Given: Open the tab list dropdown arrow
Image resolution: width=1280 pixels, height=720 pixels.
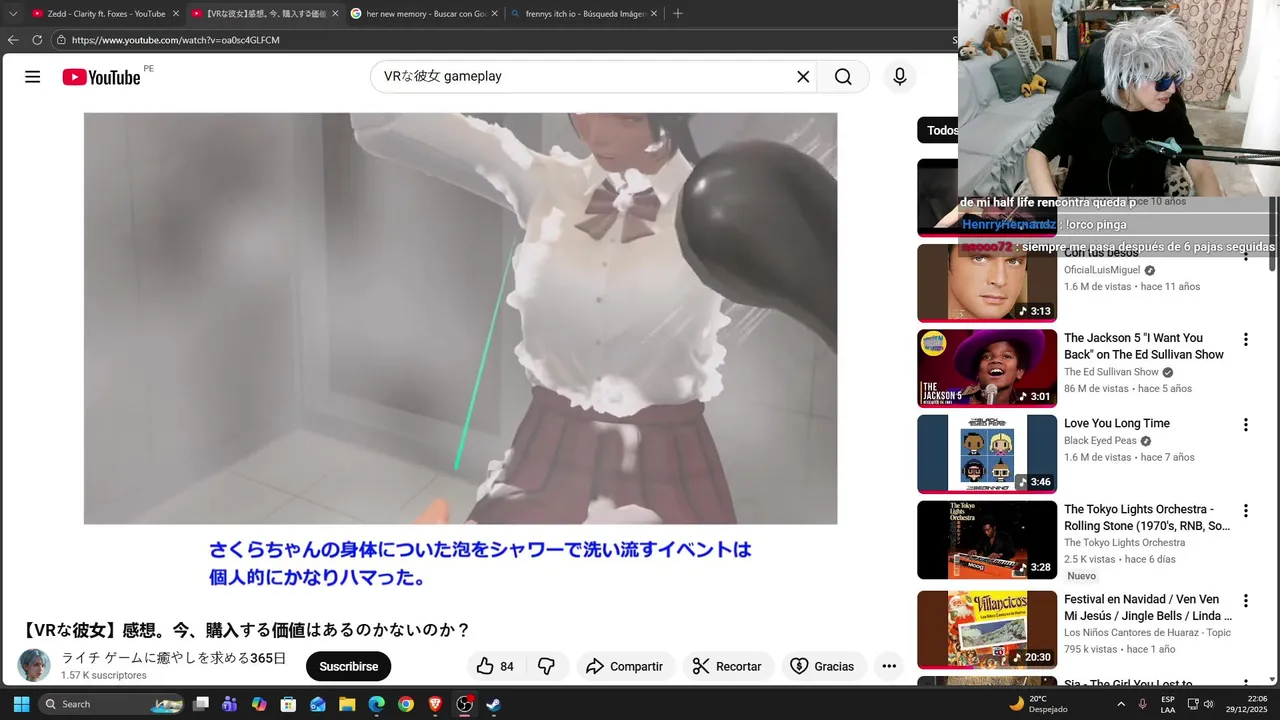Looking at the screenshot, I should point(13,14).
